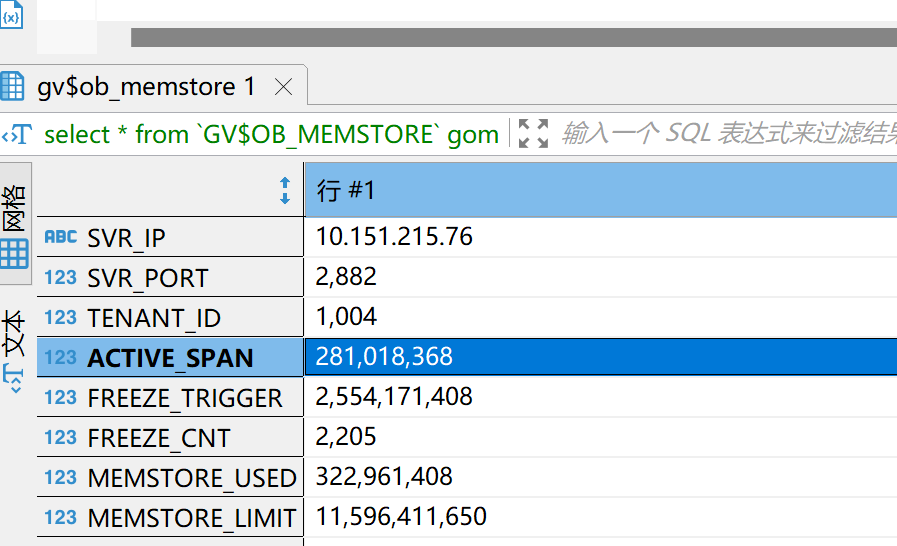Select the TENANT_ID row label
The image size is (897, 546).
154,318
